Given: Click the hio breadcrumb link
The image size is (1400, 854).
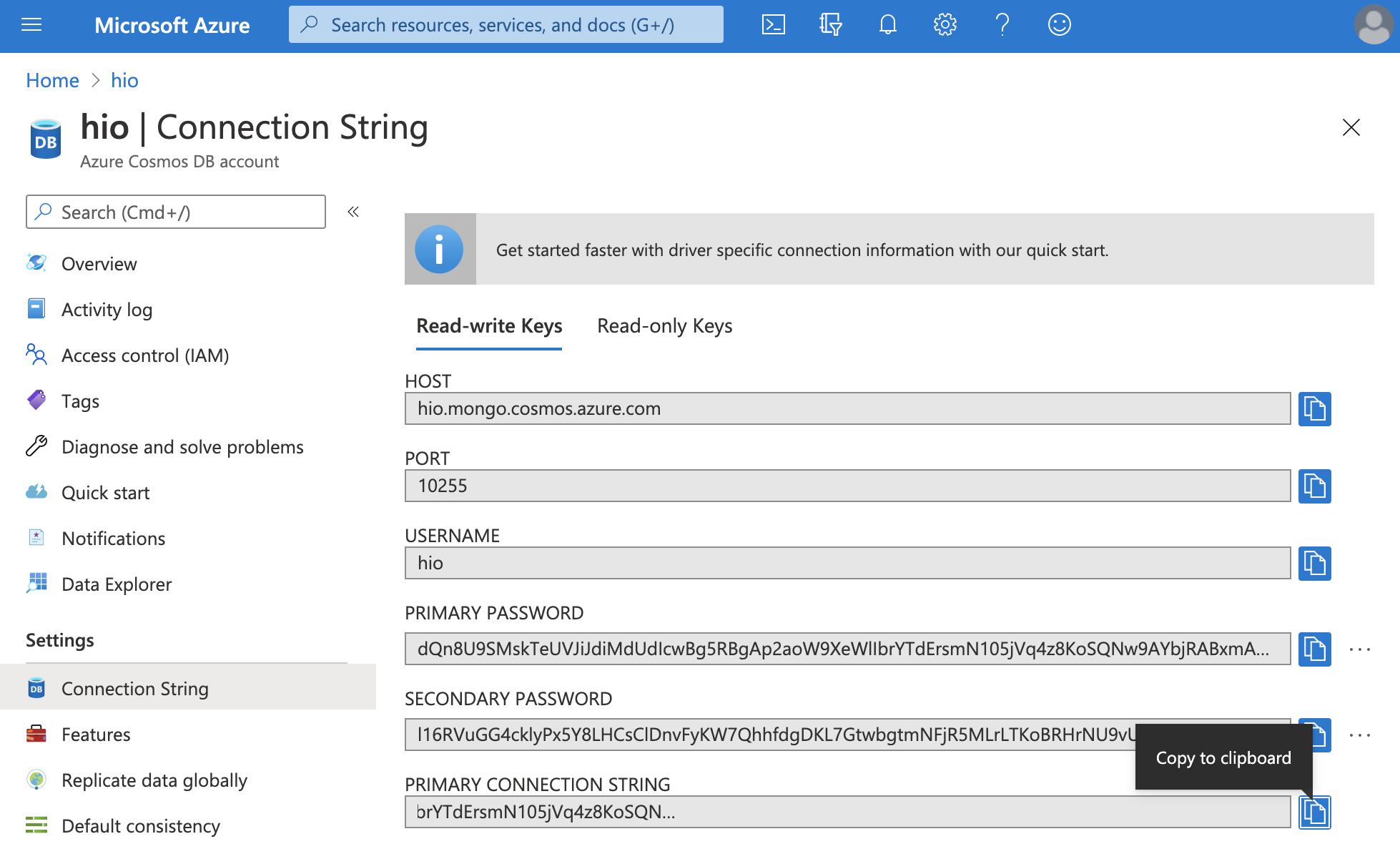Looking at the screenshot, I should [124, 80].
